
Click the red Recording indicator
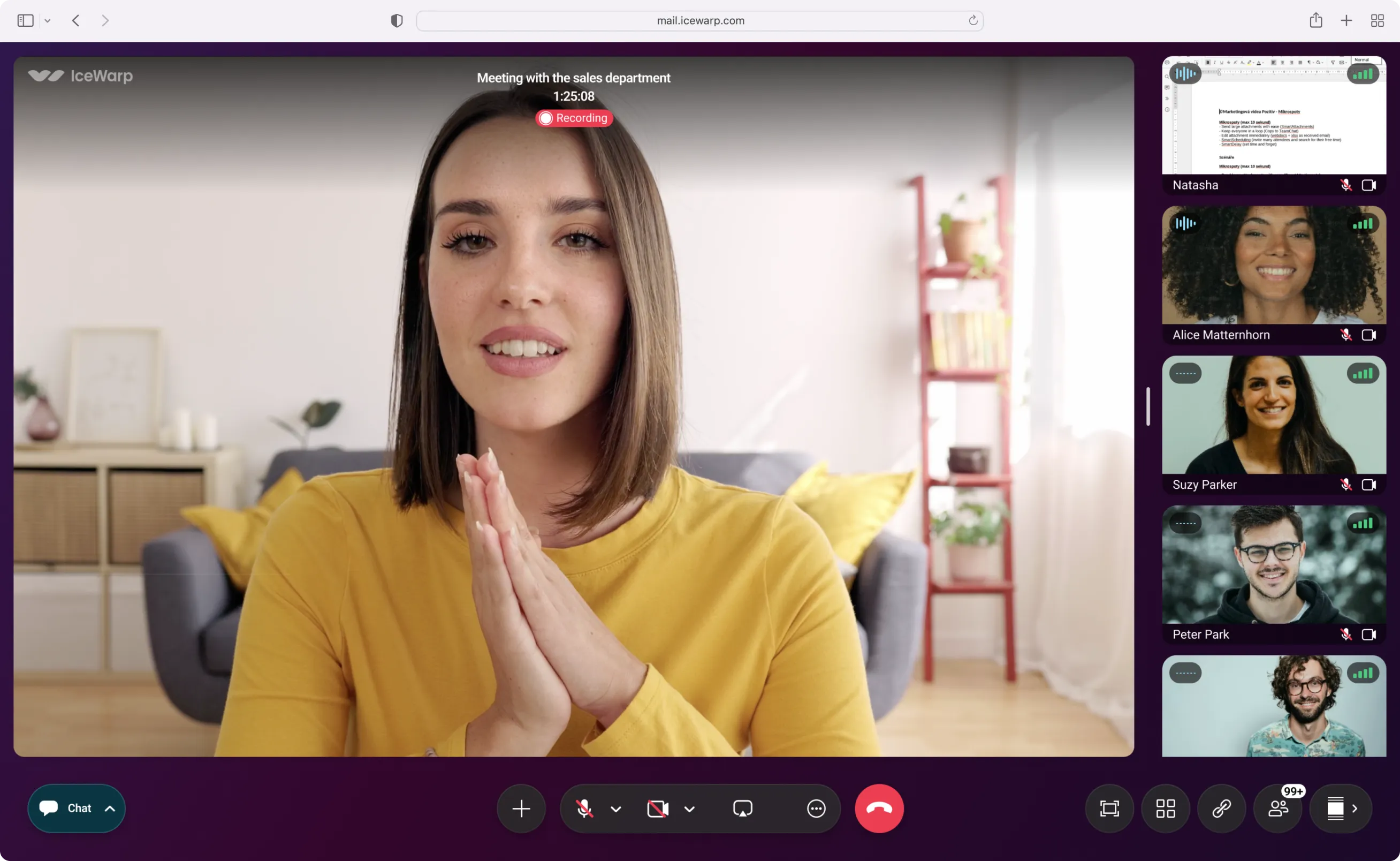[x=573, y=118]
